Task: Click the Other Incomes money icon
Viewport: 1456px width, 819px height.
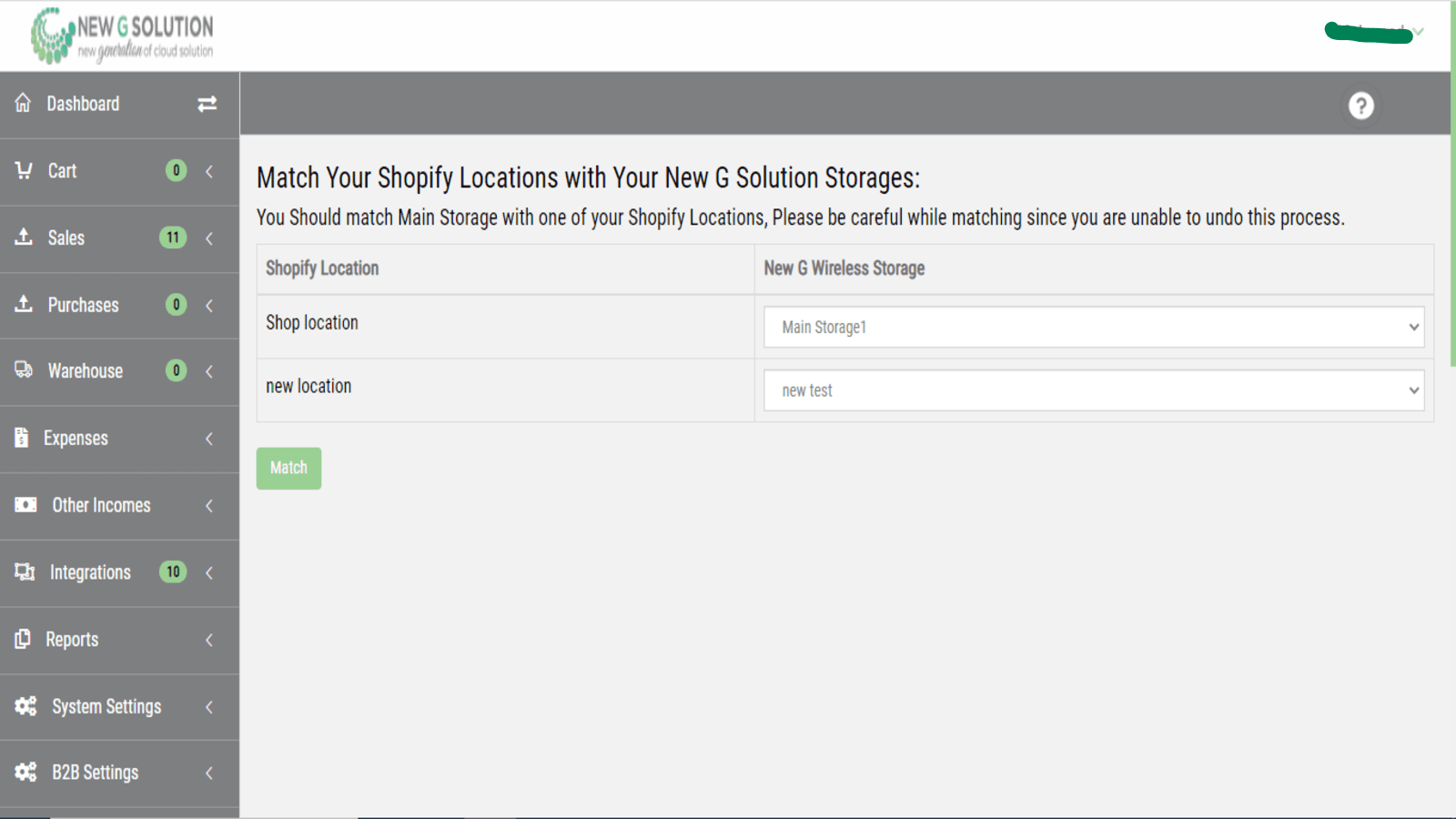Action: pyautogui.click(x=25, y=504)
